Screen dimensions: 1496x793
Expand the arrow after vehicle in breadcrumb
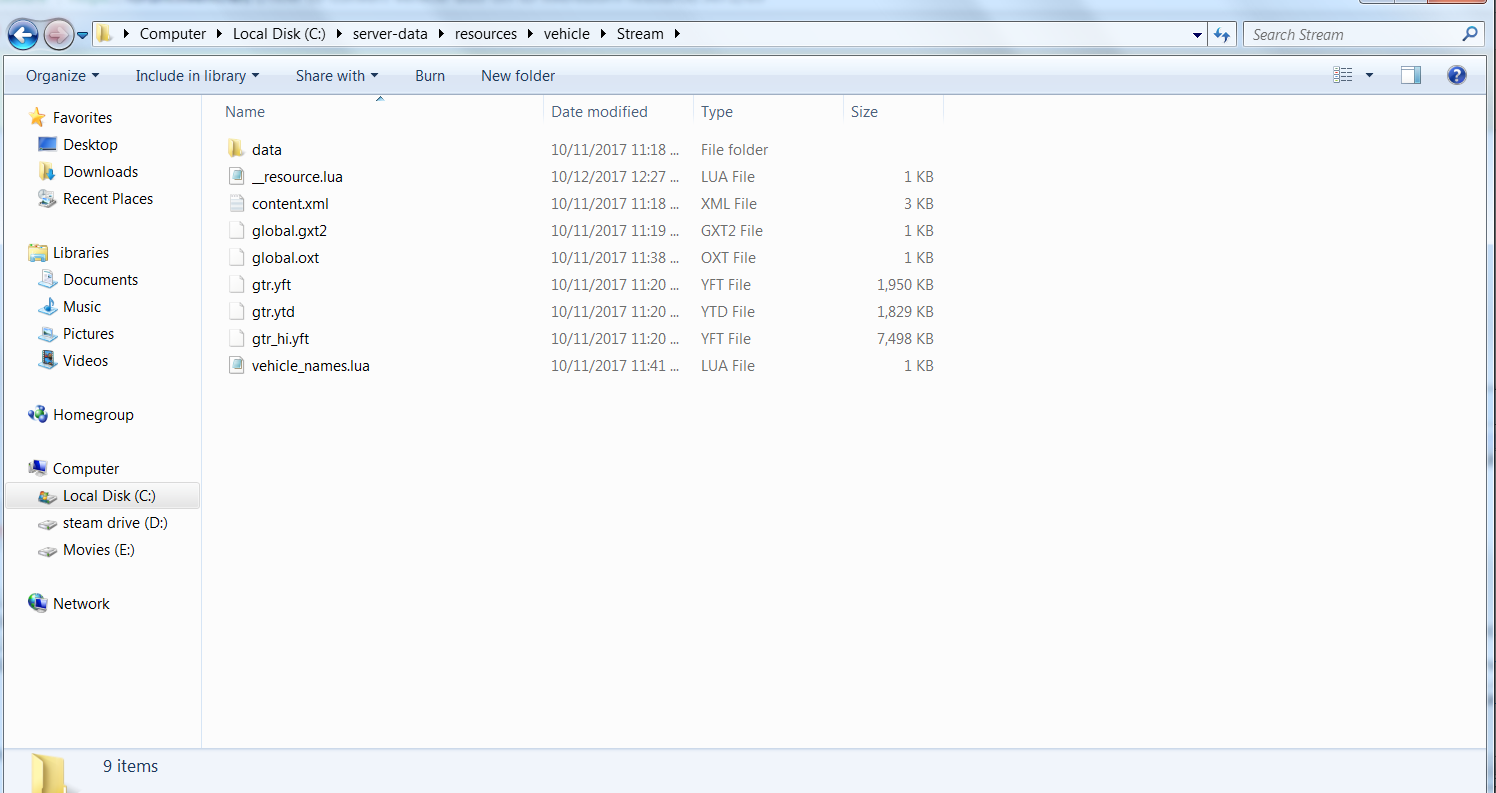(603, 34)
